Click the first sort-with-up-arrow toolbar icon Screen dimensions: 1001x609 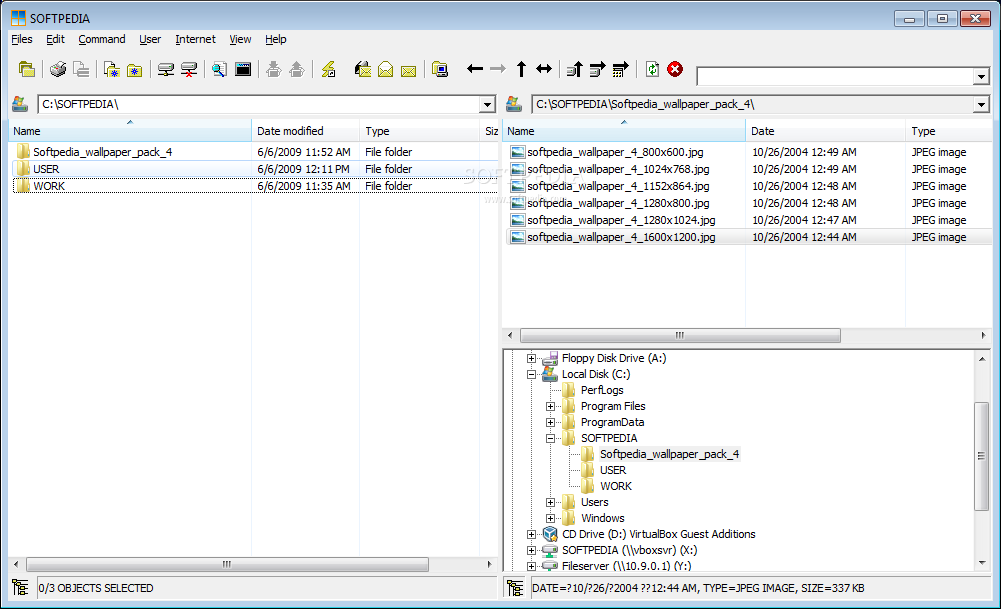click(x=575, y=69)
